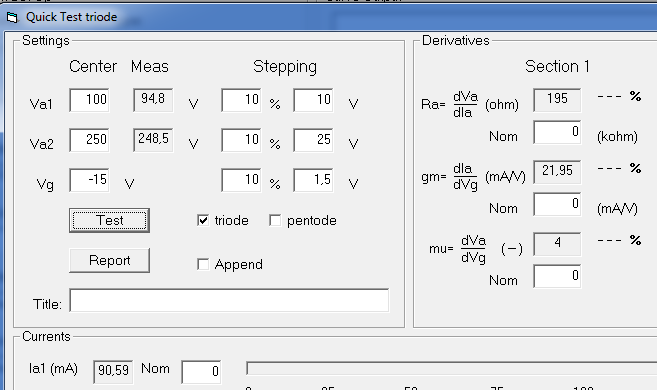Select the Va2 Center value field
Image resolution: width=657 pixels, height=390 pixels.
point(89,140)
